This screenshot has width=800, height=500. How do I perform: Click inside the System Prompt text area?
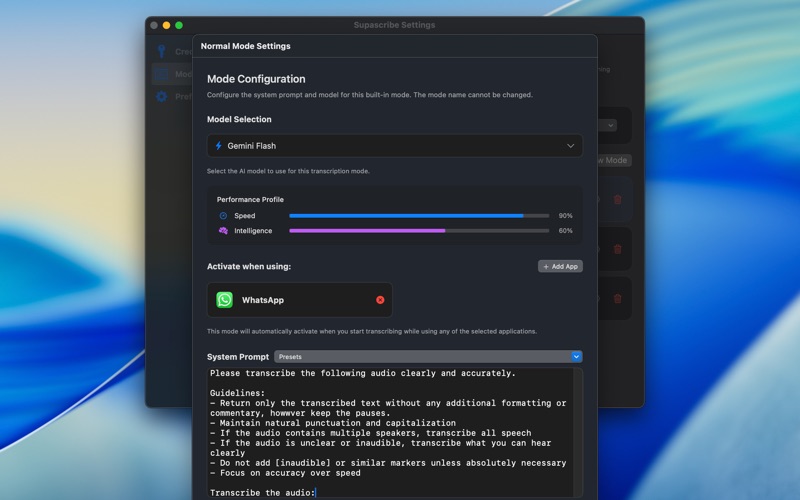point(390,433)
